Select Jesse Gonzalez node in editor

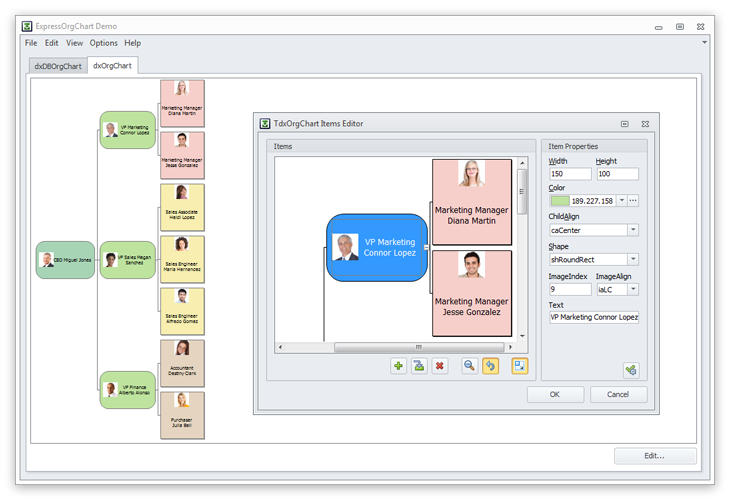point(472,293)
